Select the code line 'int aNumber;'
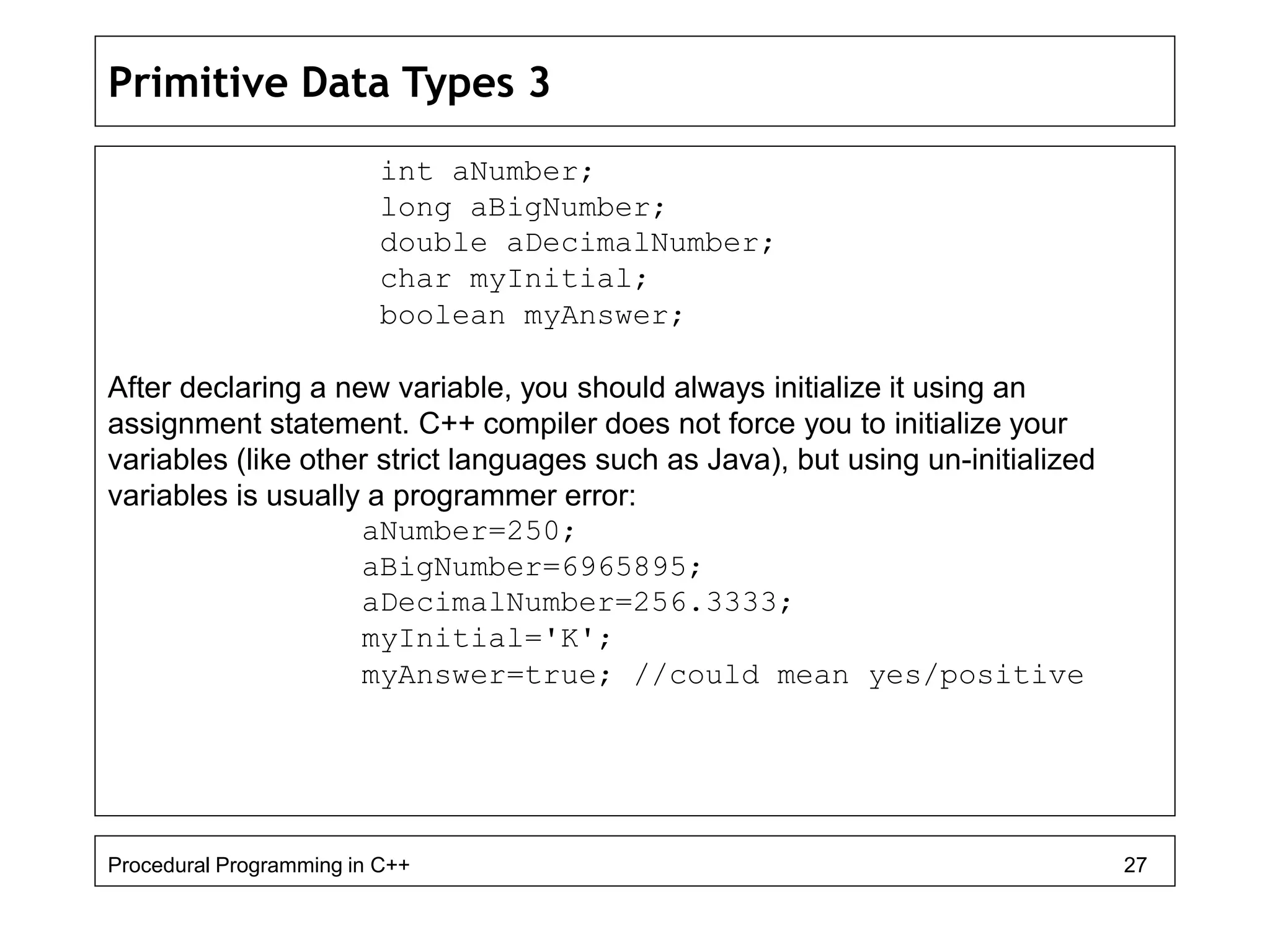Screen dimensions: 1270x952 point(487,172)
